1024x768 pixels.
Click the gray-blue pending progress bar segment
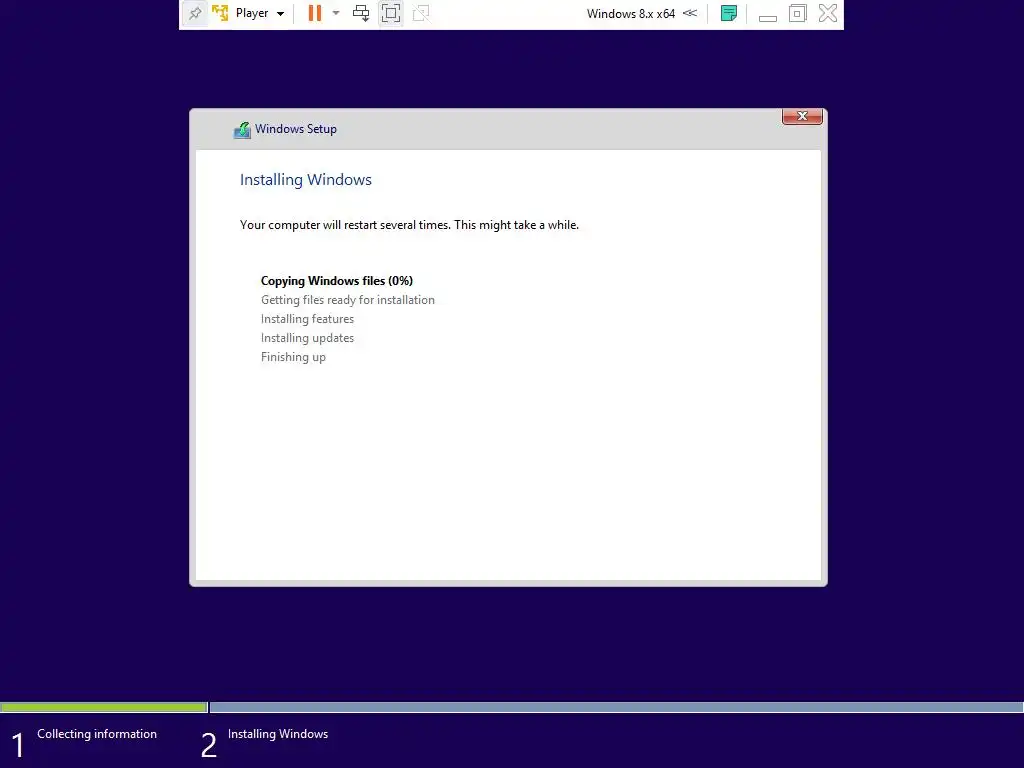pos(616,707)
